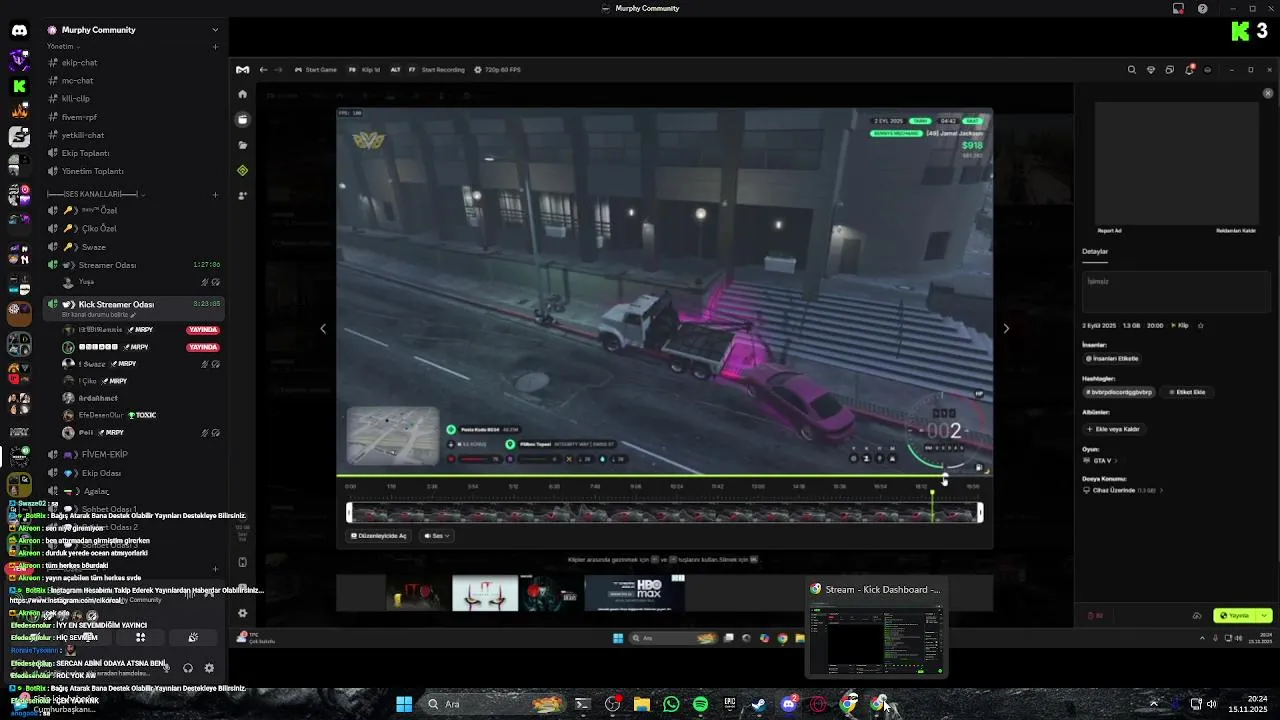Open the Ses audio dropdown
Viewport: 1280px width, 720px height.
(436, 536)
